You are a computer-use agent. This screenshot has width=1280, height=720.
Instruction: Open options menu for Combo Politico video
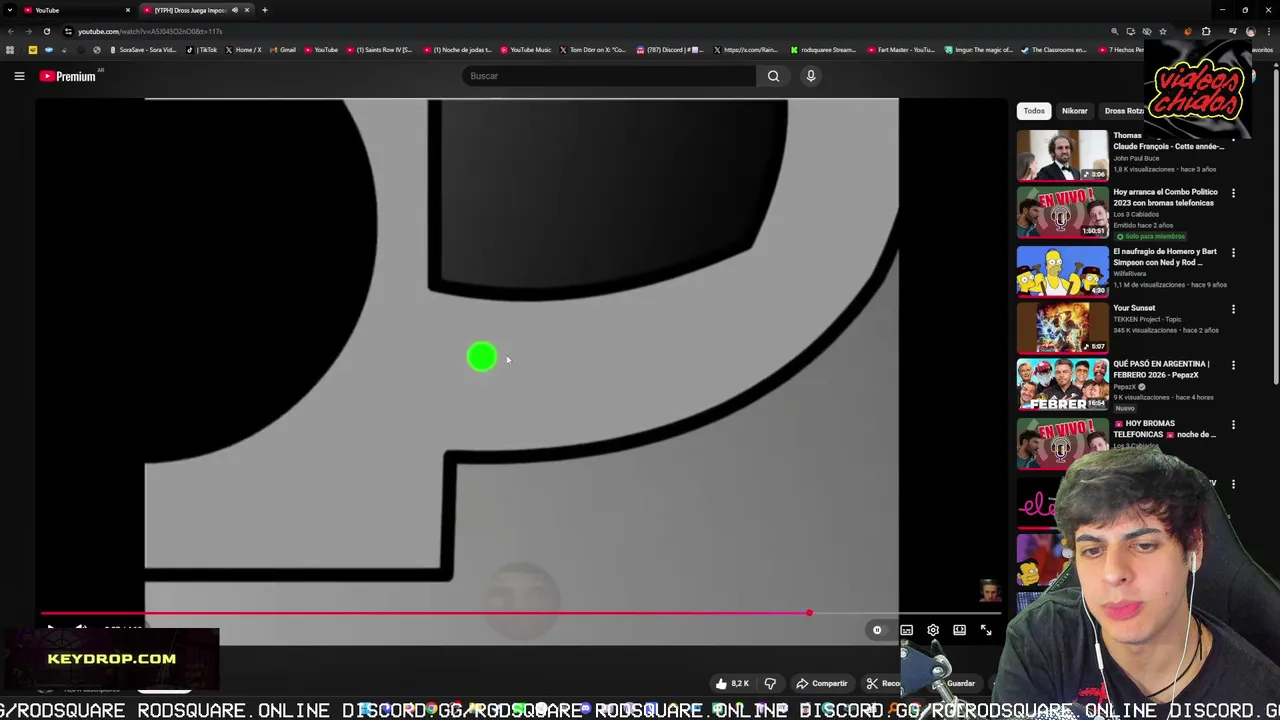tap(1233, 193)
